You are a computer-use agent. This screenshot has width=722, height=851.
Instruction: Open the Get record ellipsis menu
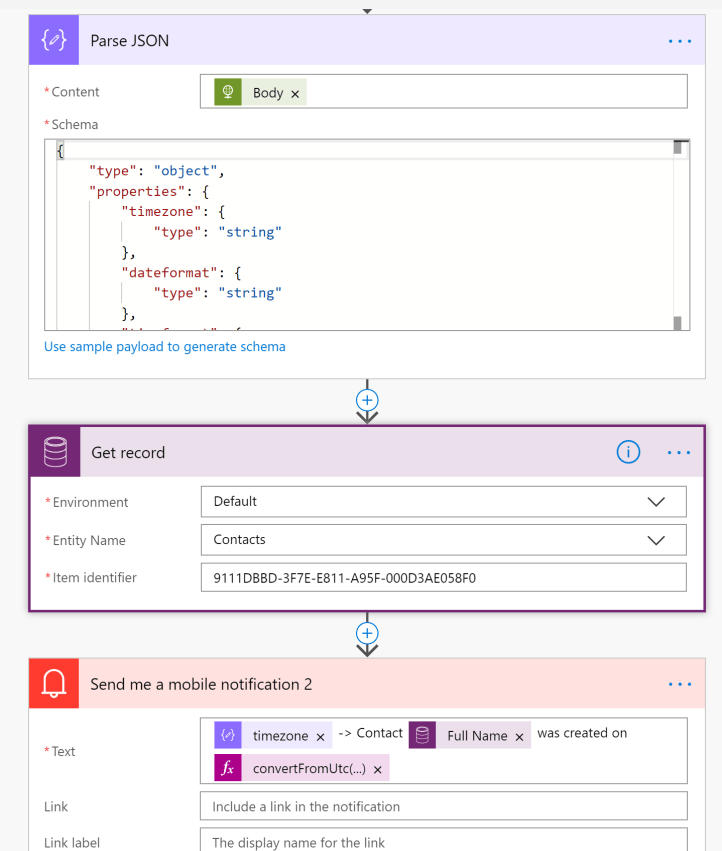coord(679,453)
